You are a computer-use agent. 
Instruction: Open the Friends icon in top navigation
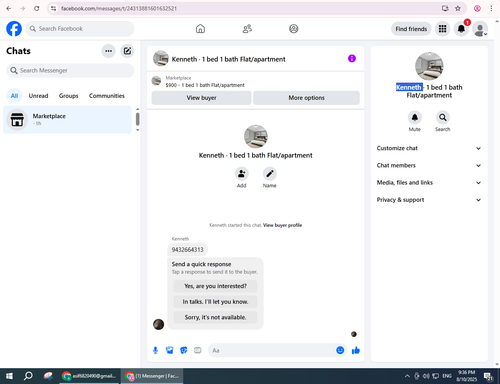click(x=247, y=29)
